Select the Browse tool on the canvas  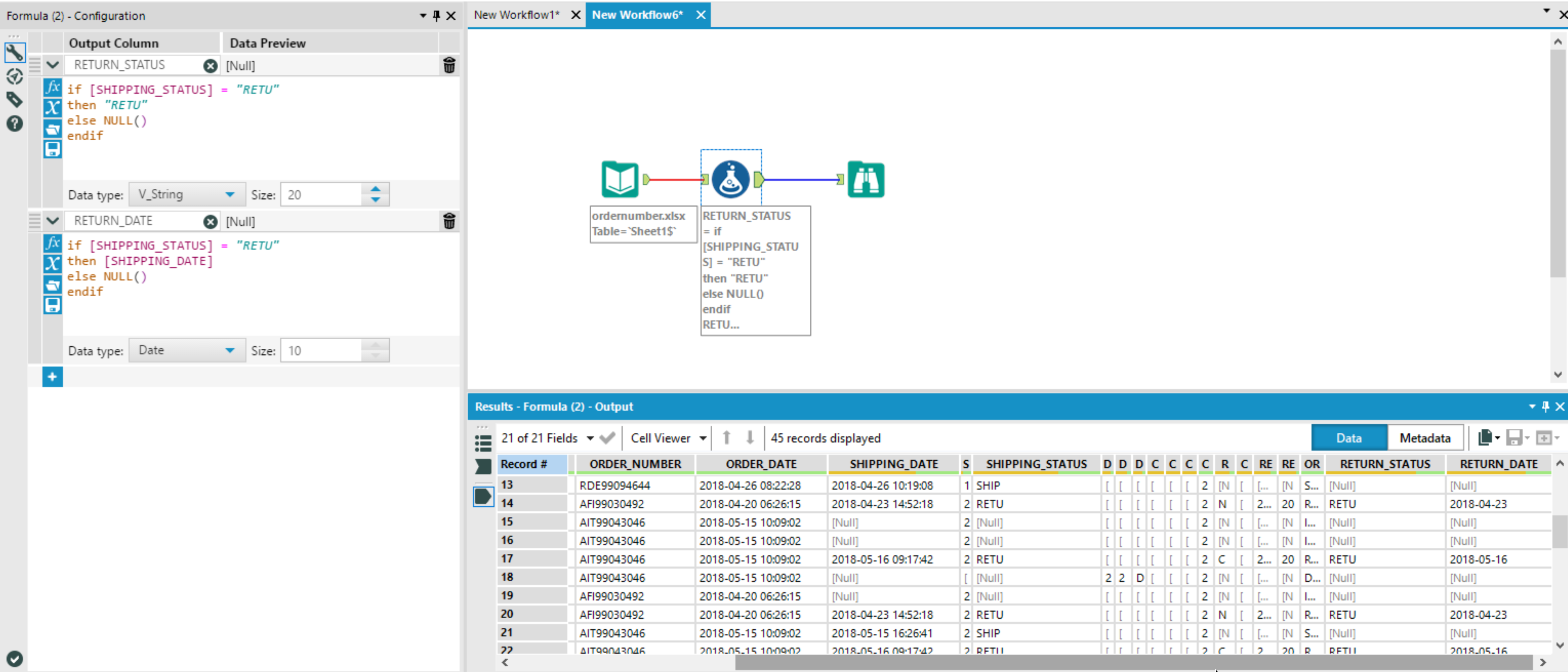(x=866, y=178)
